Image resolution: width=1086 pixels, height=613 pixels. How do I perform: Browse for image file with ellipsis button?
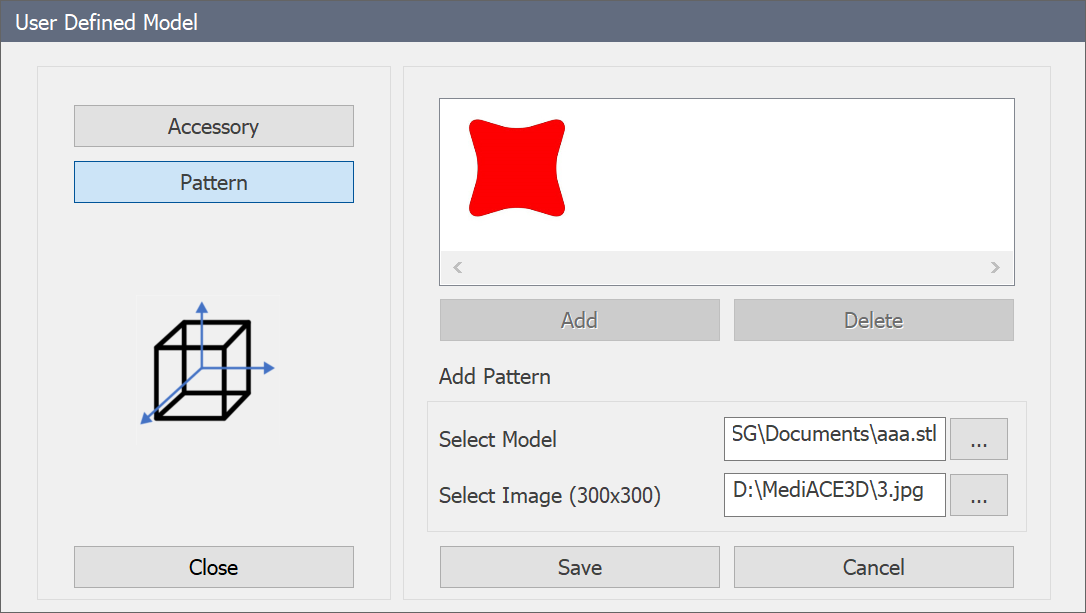point(979,495)
